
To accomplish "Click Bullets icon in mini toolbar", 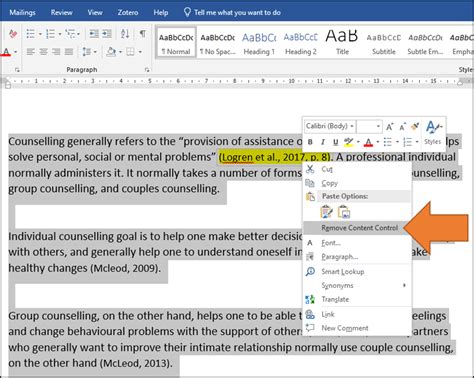I will (387, 142).
